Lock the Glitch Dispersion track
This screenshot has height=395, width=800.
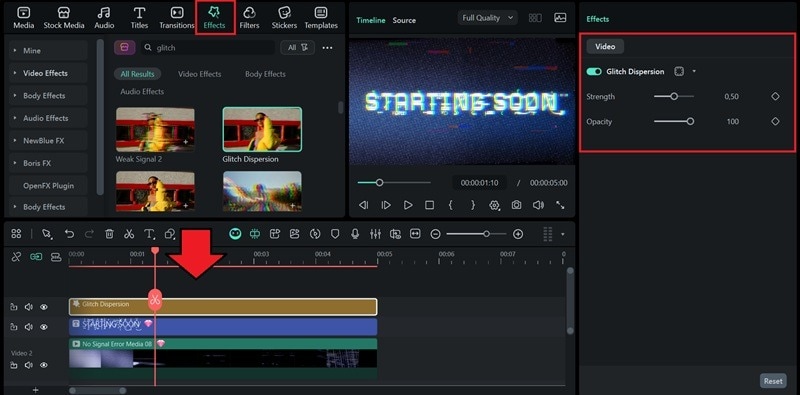14,307
